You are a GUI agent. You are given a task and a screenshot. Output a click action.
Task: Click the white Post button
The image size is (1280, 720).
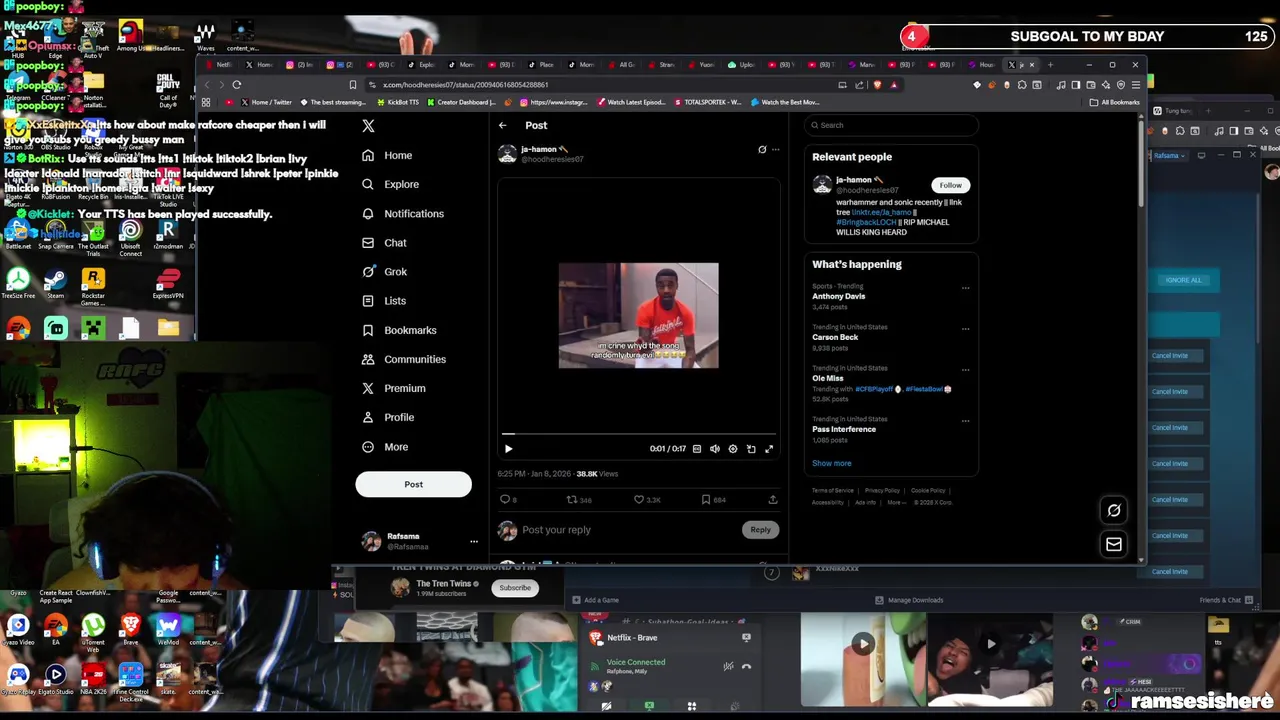[x=413, y=484]
